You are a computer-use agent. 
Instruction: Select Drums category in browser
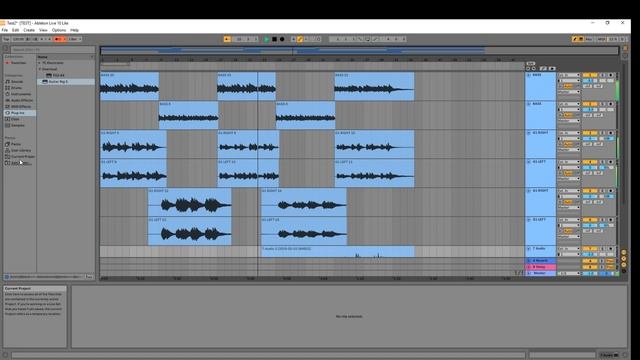pyautogui.click(x=16, y=88)
